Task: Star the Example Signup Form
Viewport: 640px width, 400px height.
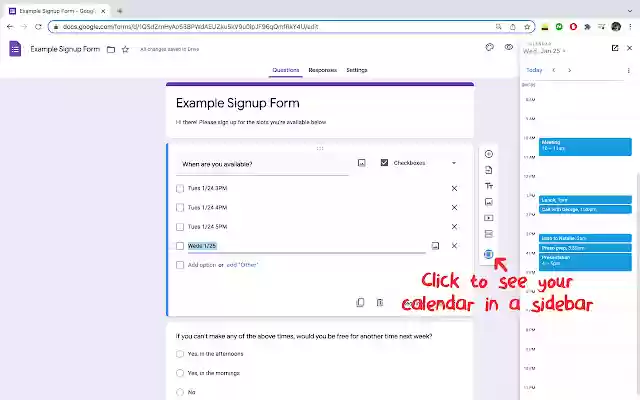Action: [125, 49]
